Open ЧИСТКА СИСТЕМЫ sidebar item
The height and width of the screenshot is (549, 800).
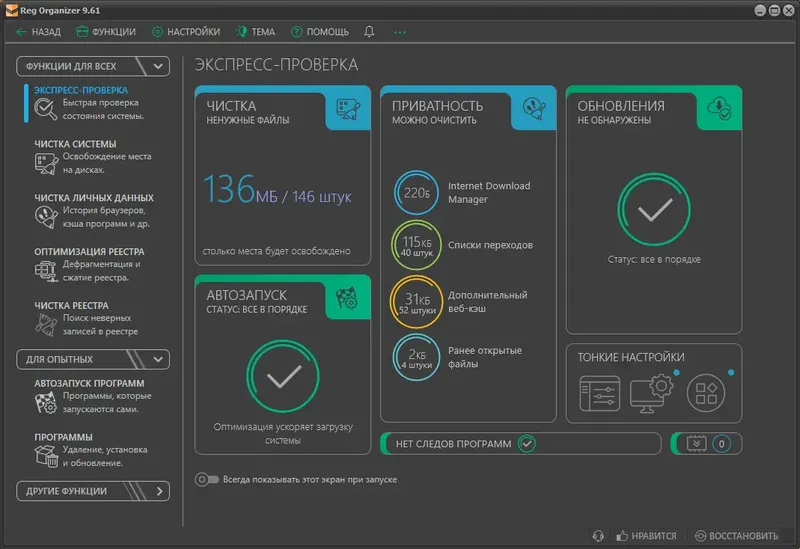(x=75, y=144)
